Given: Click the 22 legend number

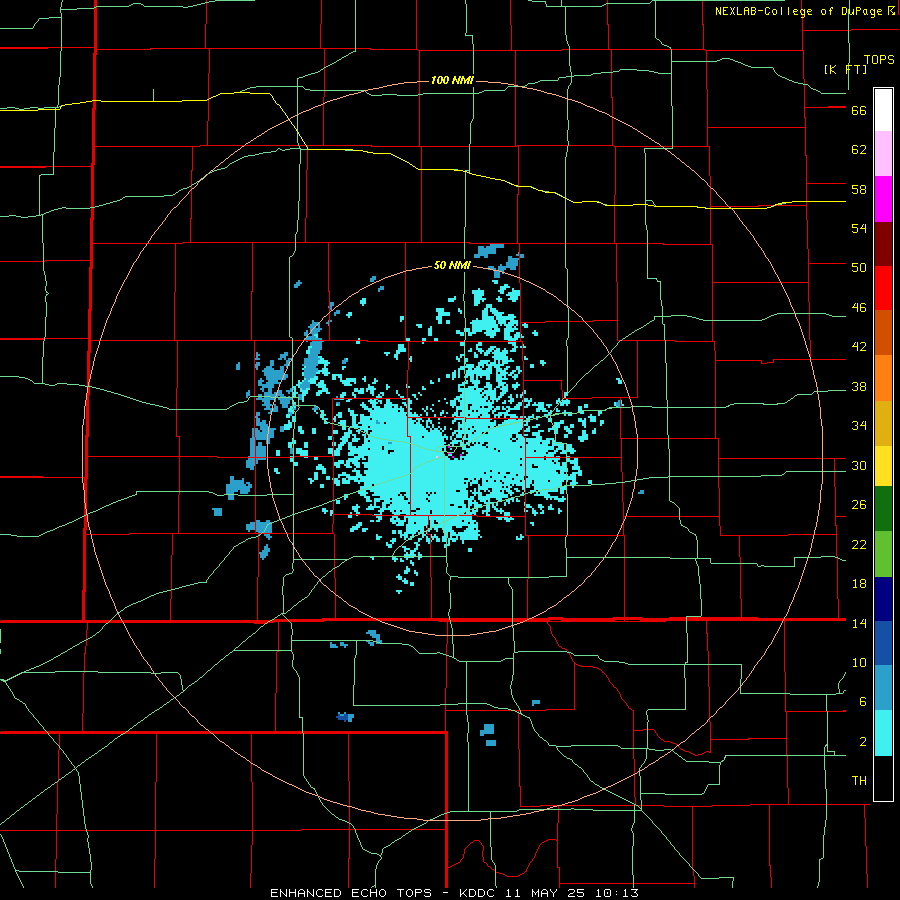Looking at the screenshot, I should pos(859,544).
